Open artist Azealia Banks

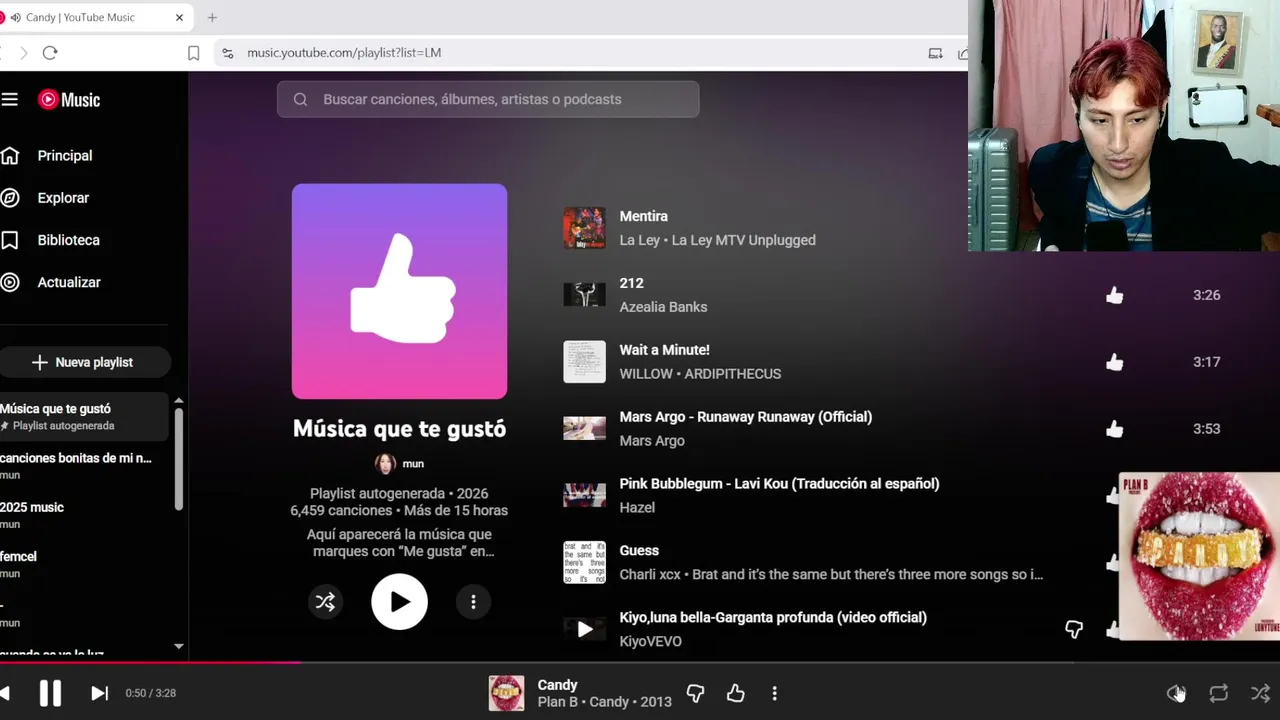pyautogui.click(x=663, y=307)
